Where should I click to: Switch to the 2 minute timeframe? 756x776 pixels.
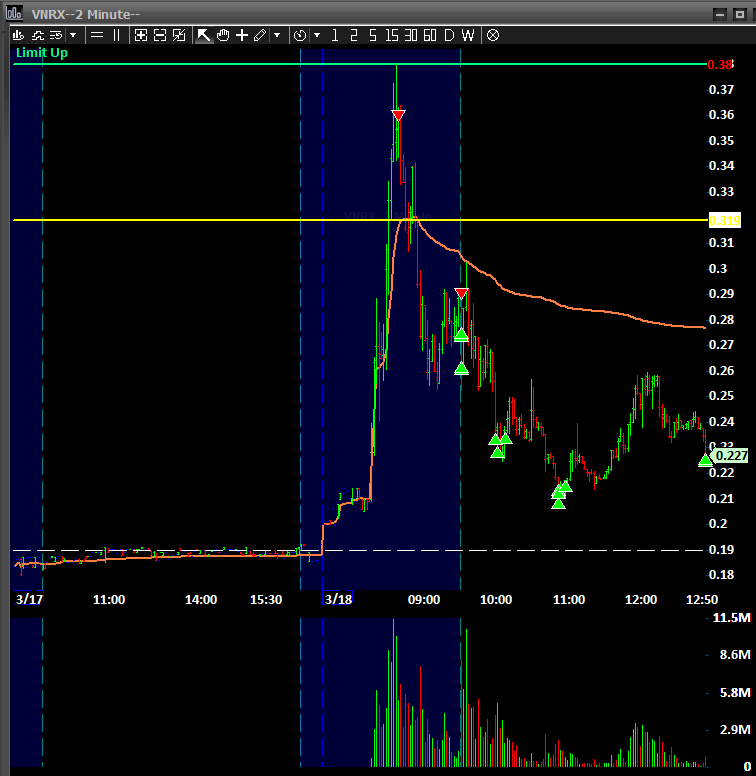353,35
